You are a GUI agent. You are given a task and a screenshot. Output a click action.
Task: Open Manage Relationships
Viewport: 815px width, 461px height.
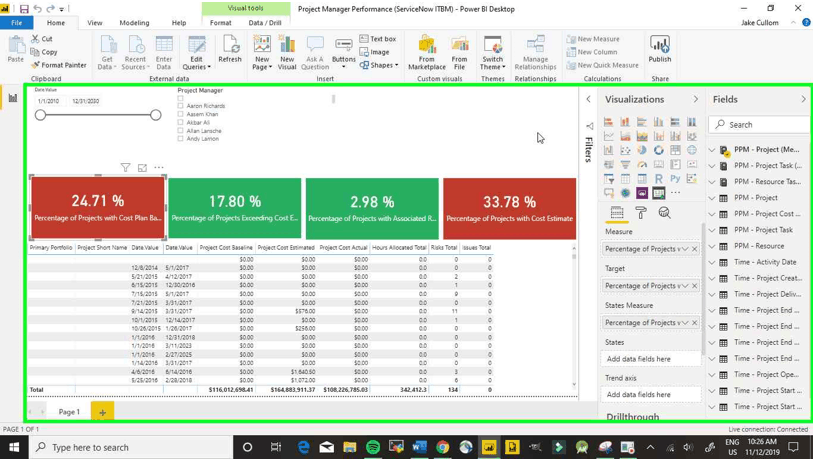click(x=535, y=52)
